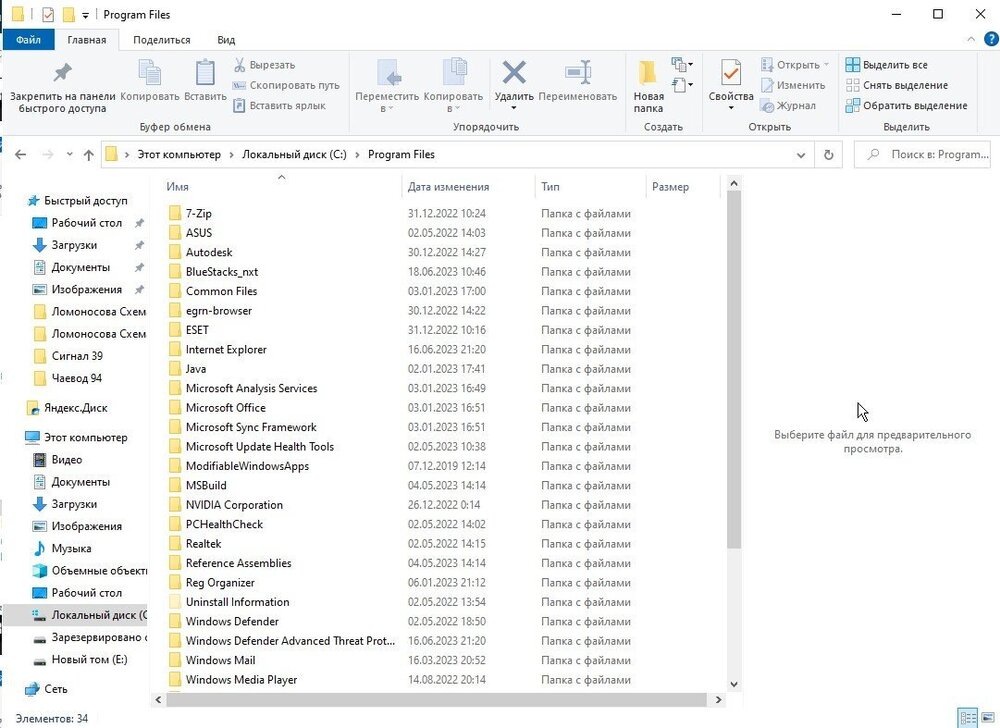Click the Properties checkmark icon

point(731,72)
